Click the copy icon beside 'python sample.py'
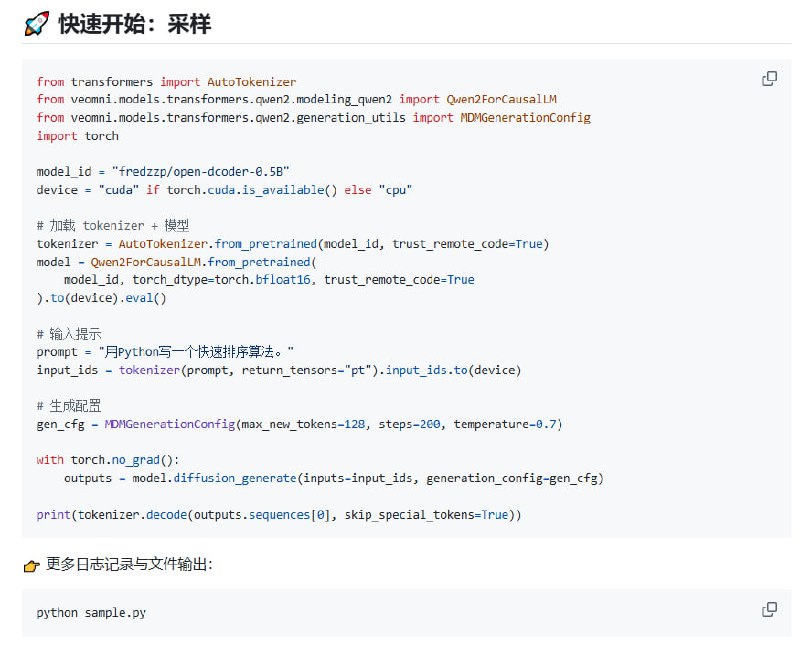 tap(770, 609)
